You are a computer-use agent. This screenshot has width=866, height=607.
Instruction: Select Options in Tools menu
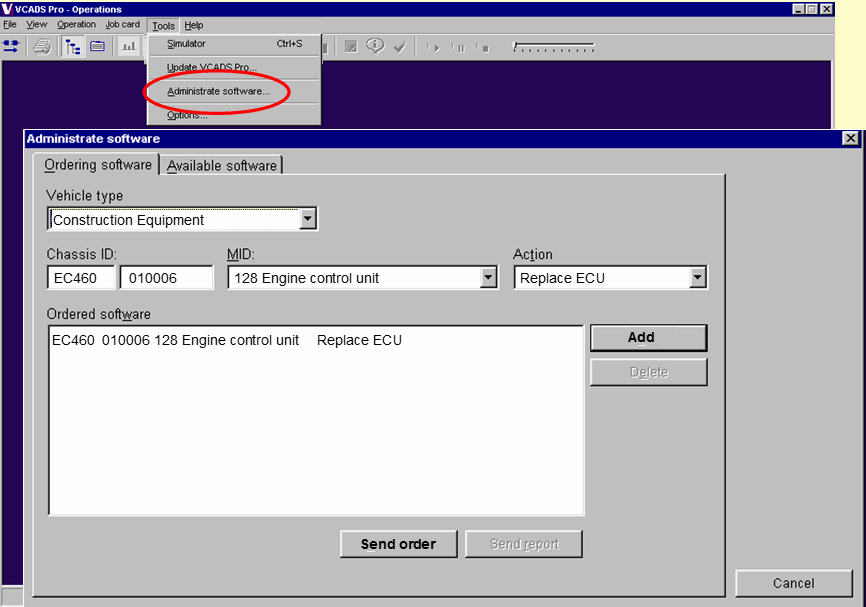[234, 115]
